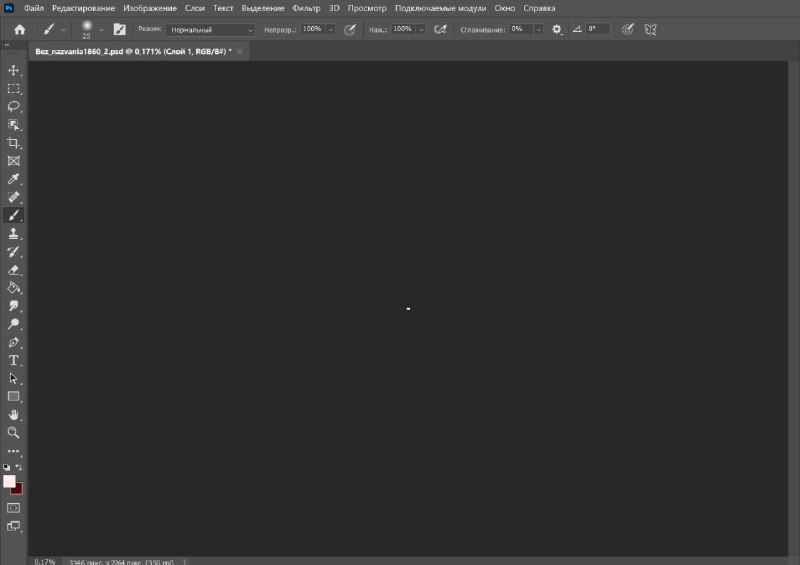Select the Zoom tool
The image size is (800, 565).
tap(14, 433)
